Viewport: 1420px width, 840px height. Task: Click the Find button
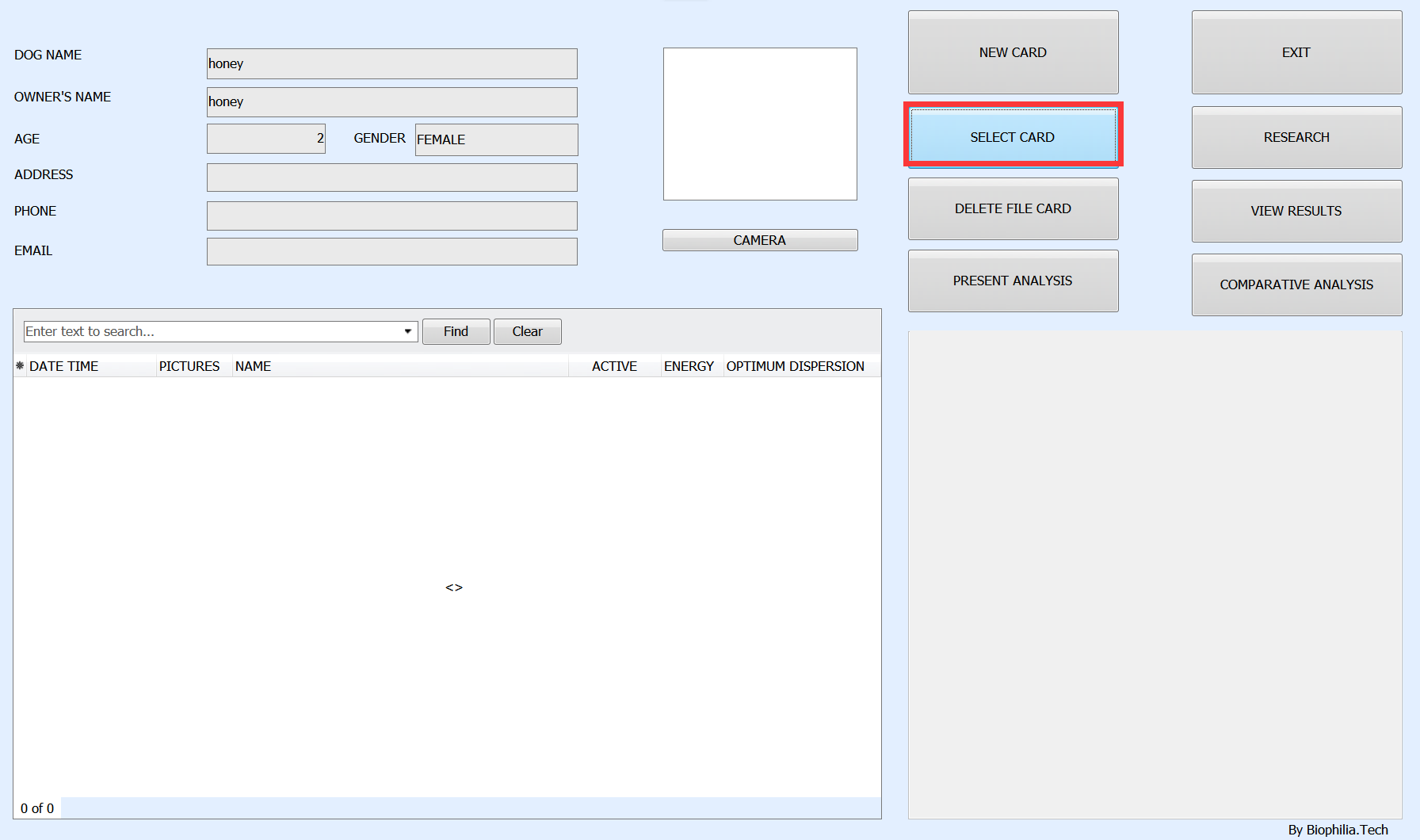coord(456,331)
